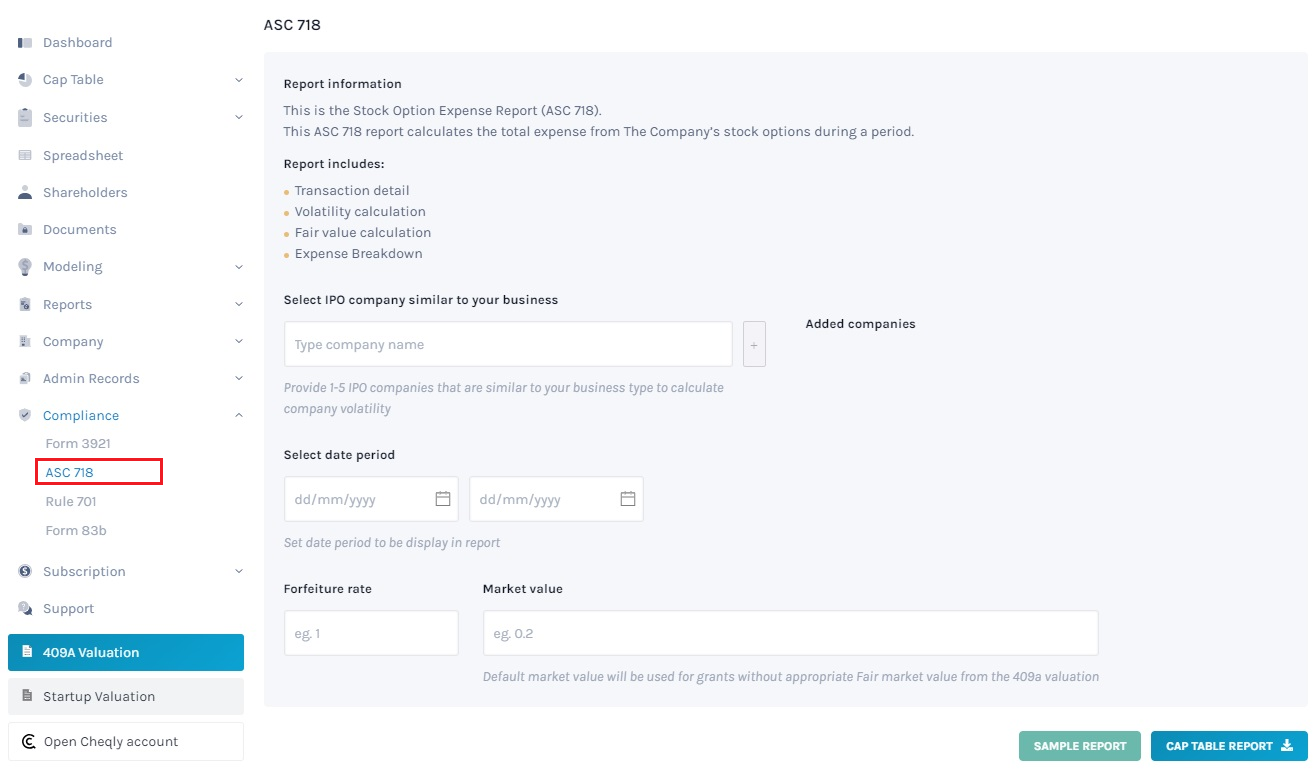The height and width of the screenshot is (783, 1313).
Task: Click the Support chat icon
Action: click(25, 608)
